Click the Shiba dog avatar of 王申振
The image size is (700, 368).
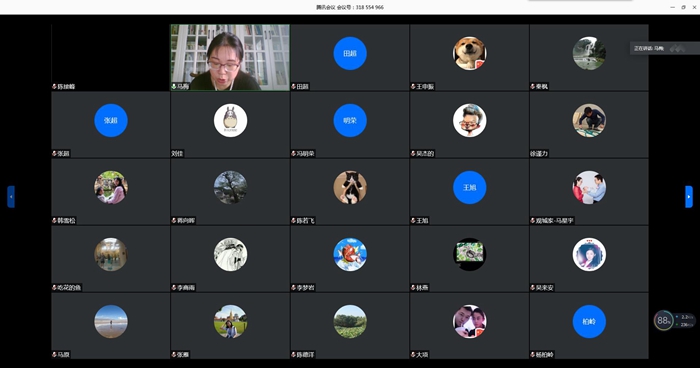click(470, 53)
